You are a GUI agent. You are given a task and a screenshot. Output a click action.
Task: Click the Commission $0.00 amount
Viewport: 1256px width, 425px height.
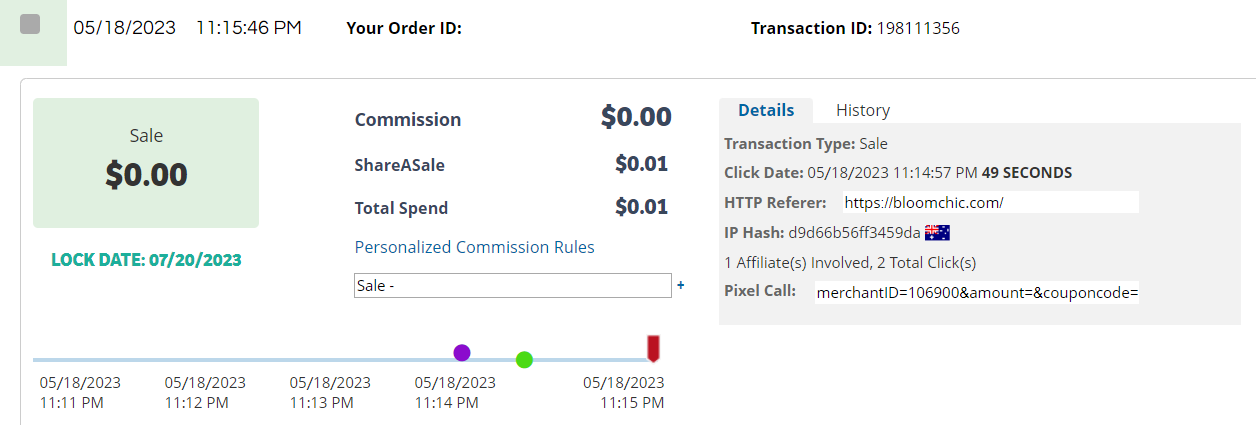(636, 117)
